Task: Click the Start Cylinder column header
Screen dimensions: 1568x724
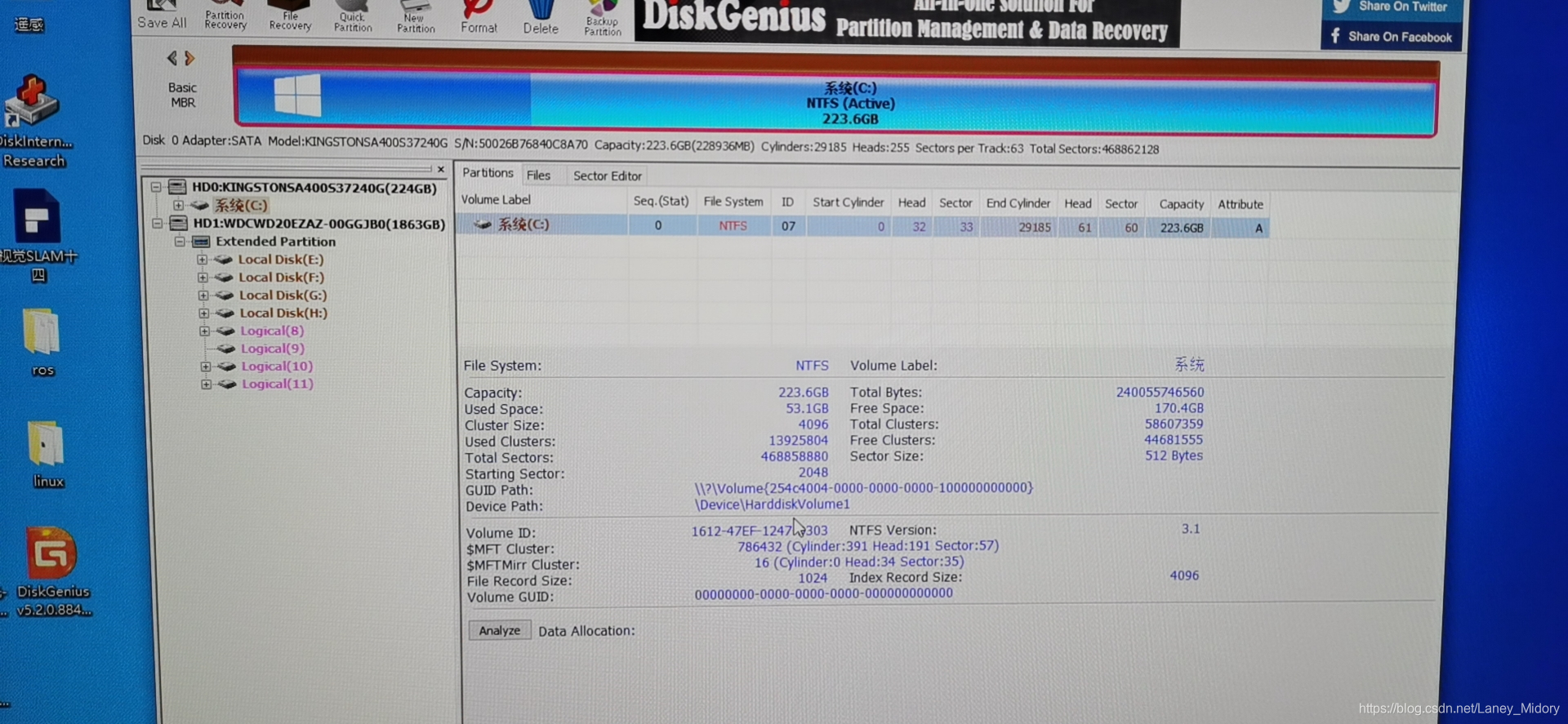Action: coord(848,202)
